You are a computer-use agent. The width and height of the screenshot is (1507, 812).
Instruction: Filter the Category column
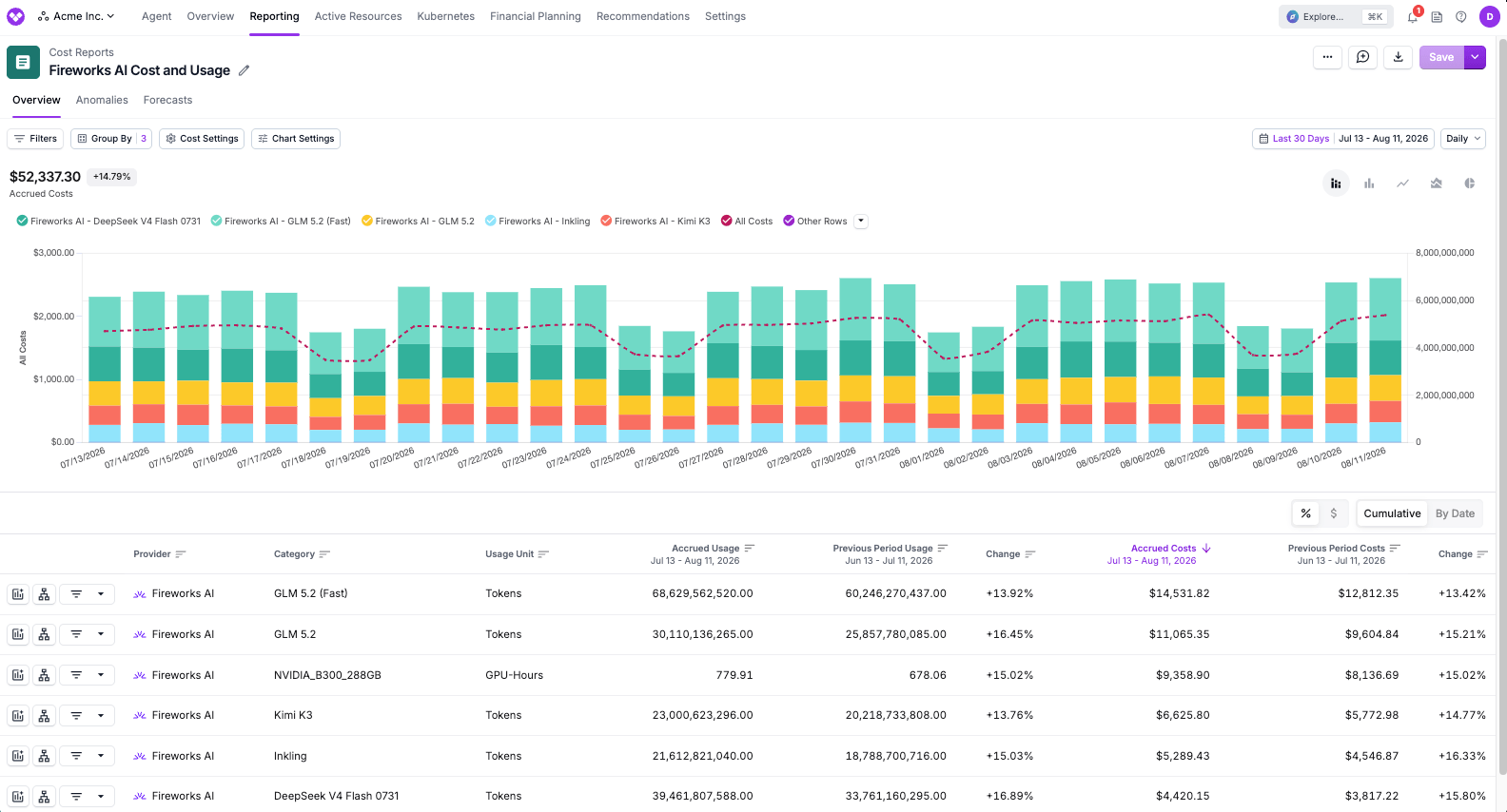(324, 554)
